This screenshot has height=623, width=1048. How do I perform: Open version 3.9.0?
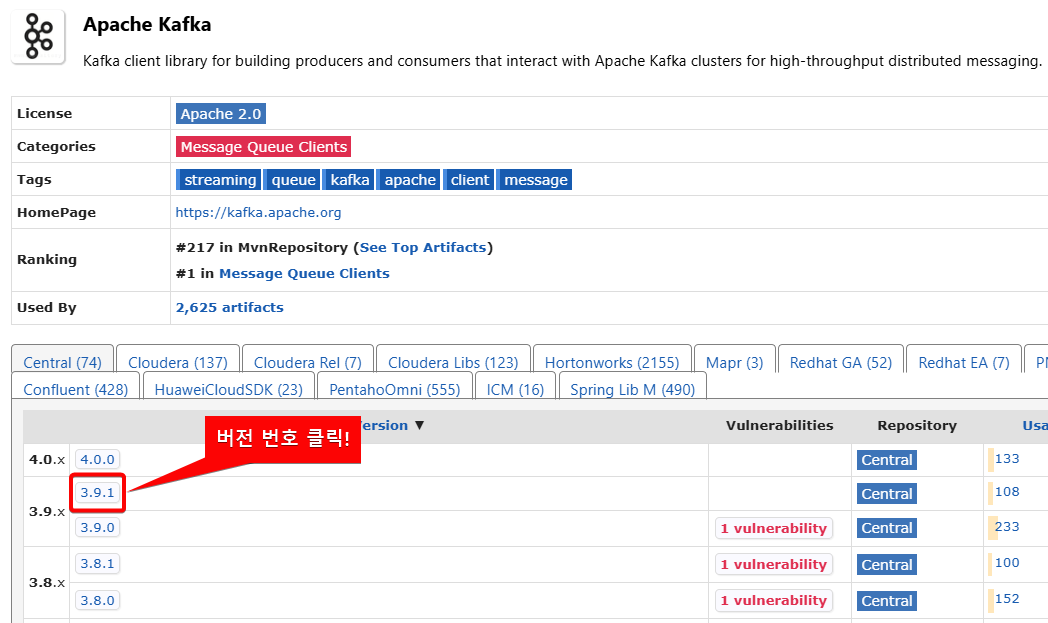[x=98, y=527]
